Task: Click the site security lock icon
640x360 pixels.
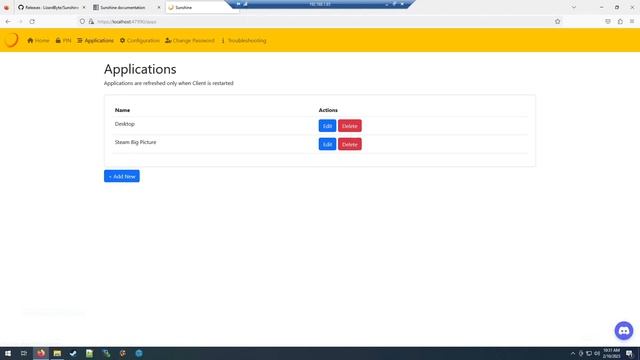Action: (x=91, y=22)
